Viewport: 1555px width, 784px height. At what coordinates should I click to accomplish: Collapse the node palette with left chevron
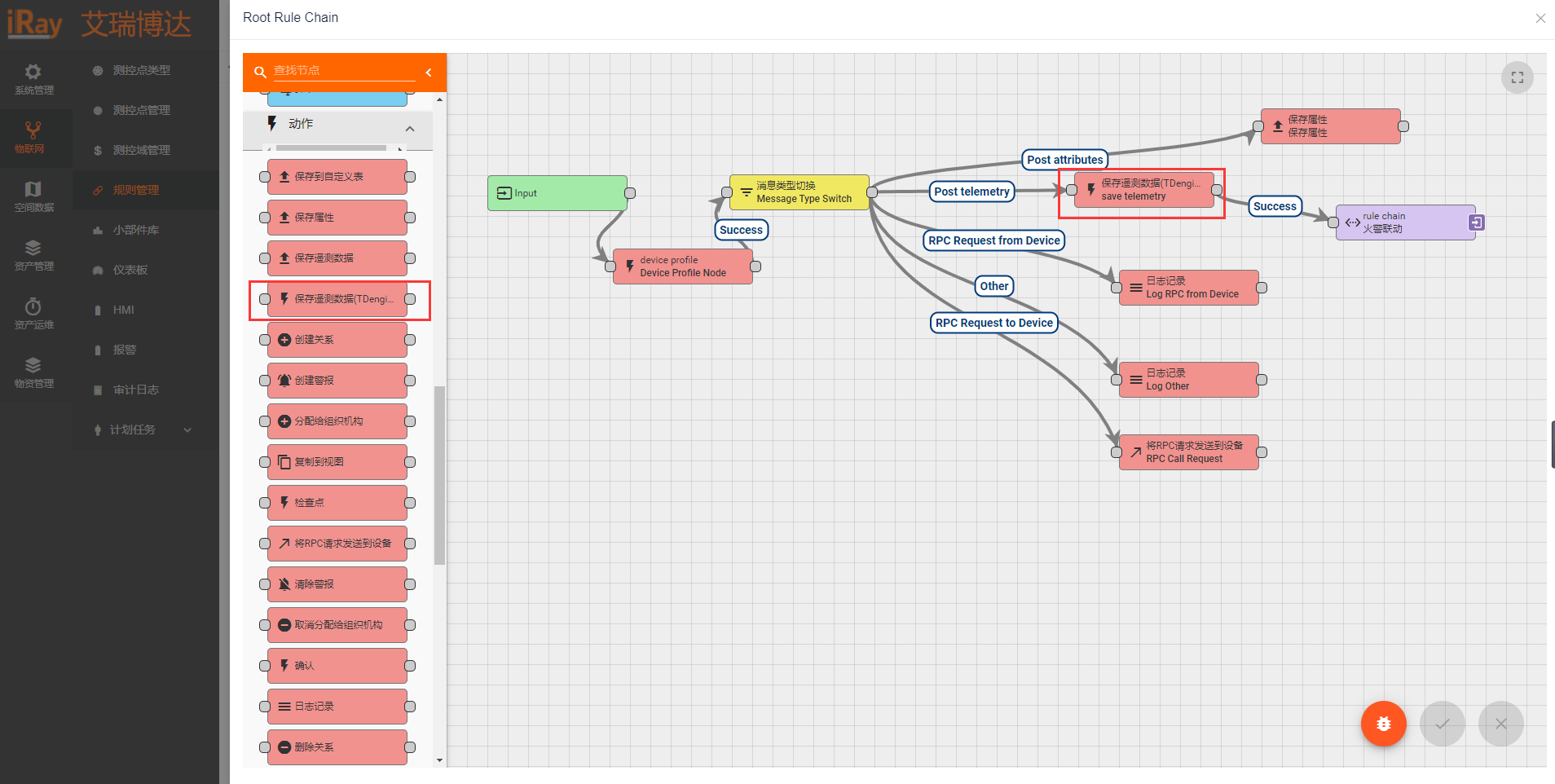tap(429, 73)
